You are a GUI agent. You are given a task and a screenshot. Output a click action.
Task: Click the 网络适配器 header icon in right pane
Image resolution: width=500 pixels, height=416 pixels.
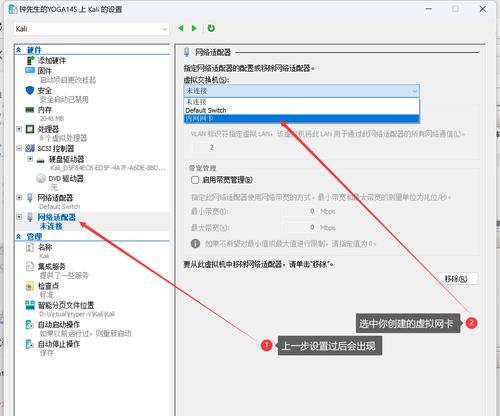(x=187, y=52)
